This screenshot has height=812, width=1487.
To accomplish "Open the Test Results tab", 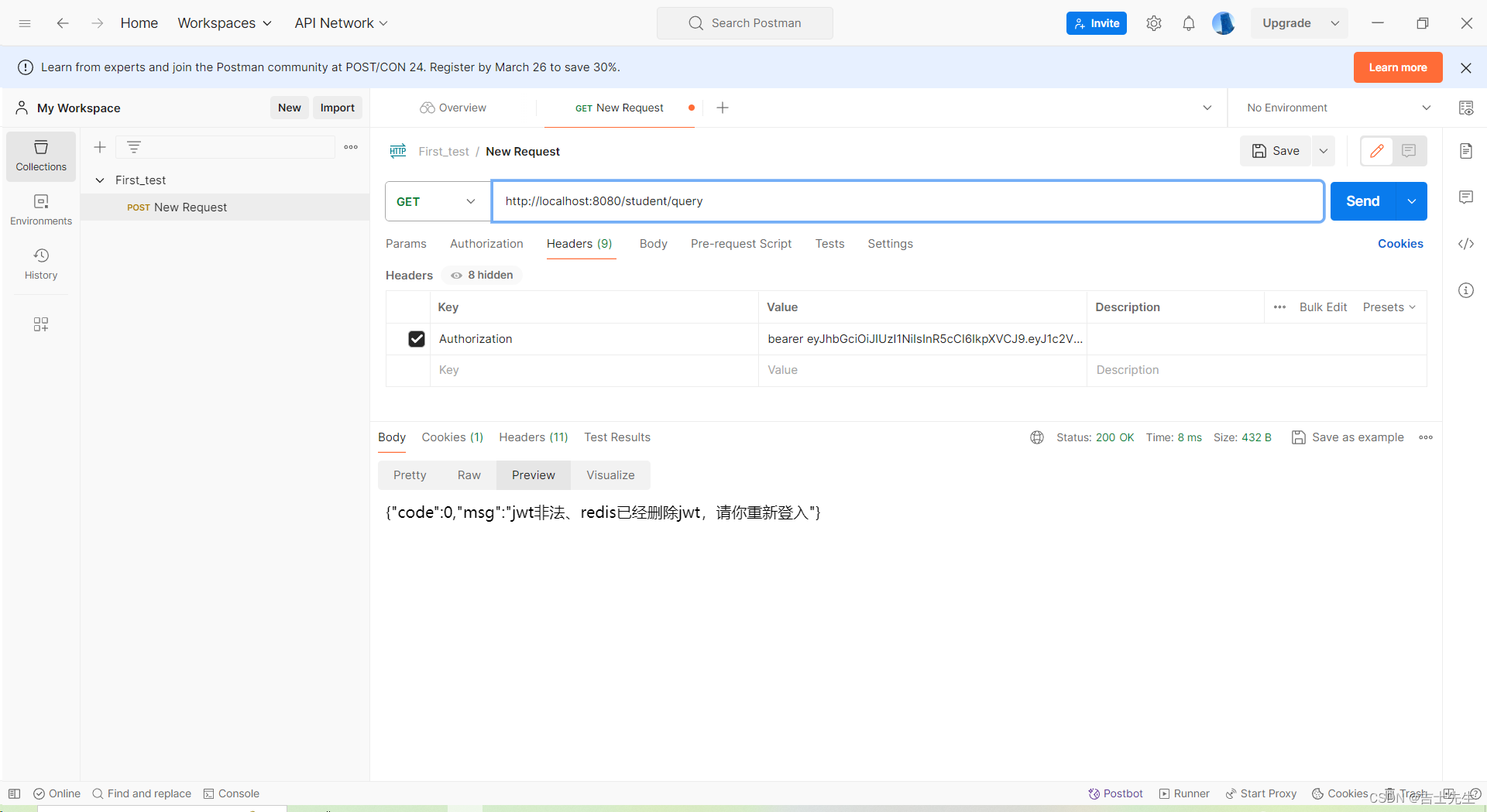I will click(x=617, y=437).
